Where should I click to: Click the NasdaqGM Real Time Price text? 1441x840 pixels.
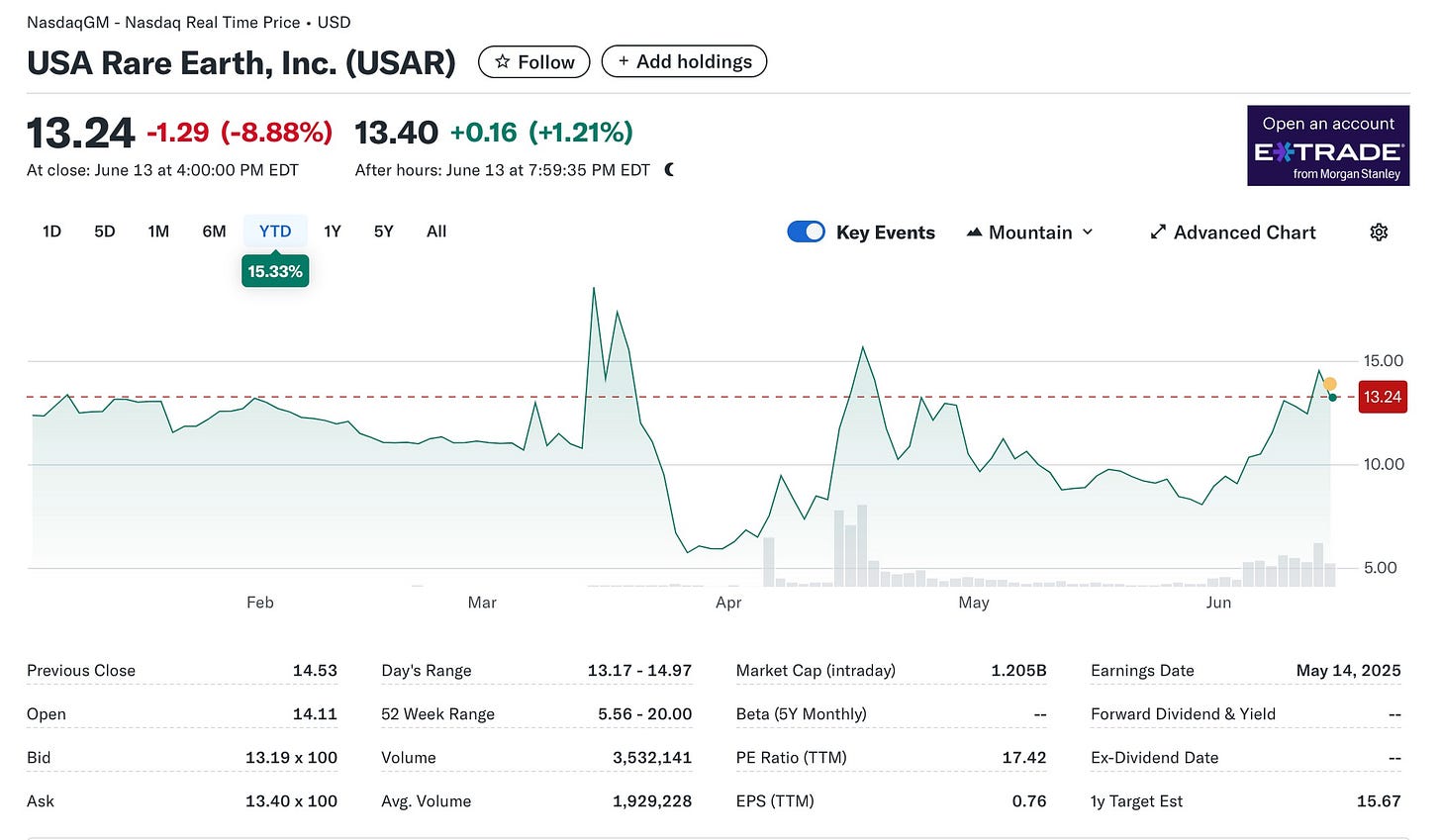[188, 22]
